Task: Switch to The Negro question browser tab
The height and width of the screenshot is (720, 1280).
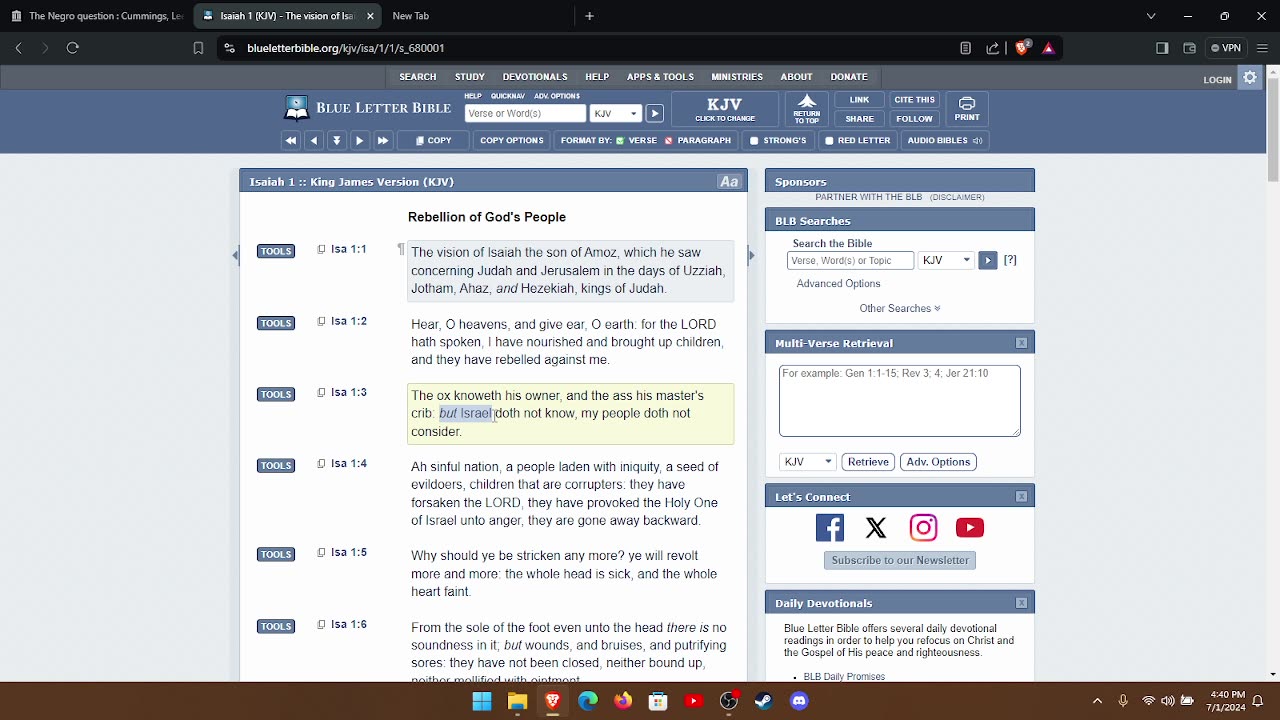Action: click(96, 16)
